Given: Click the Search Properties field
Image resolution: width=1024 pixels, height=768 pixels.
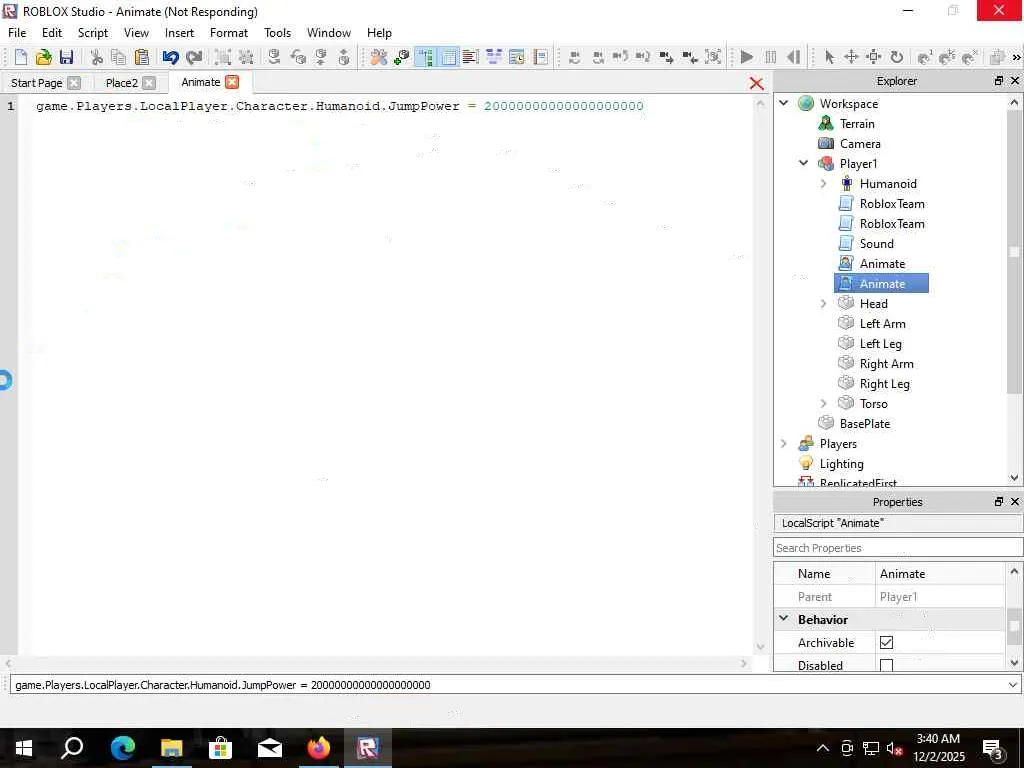Looking at the screenshot, I should coord(898,548).
